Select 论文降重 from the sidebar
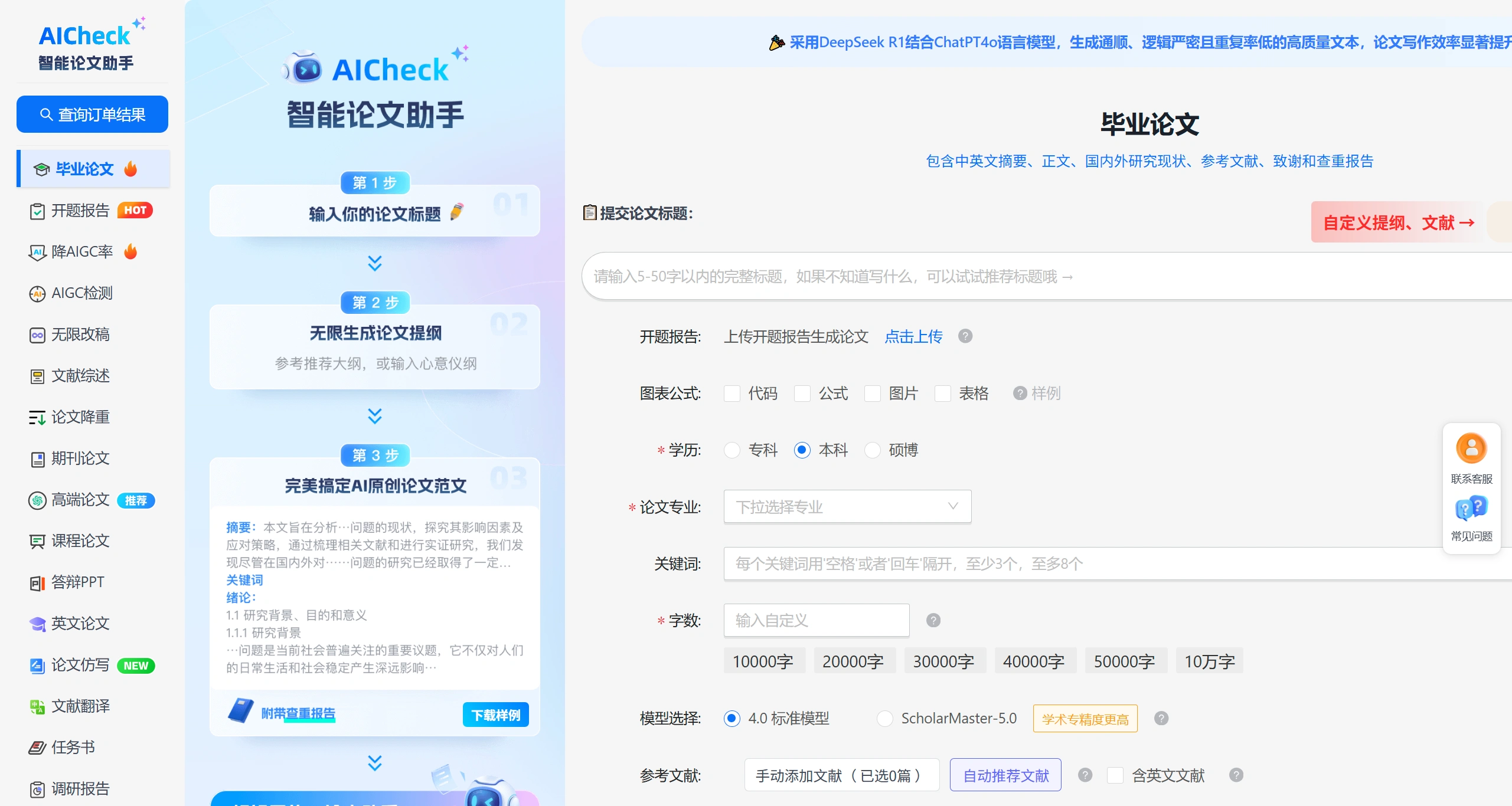Image resolution: width=1512 pixels, height=806 pixels. [80, 417]
